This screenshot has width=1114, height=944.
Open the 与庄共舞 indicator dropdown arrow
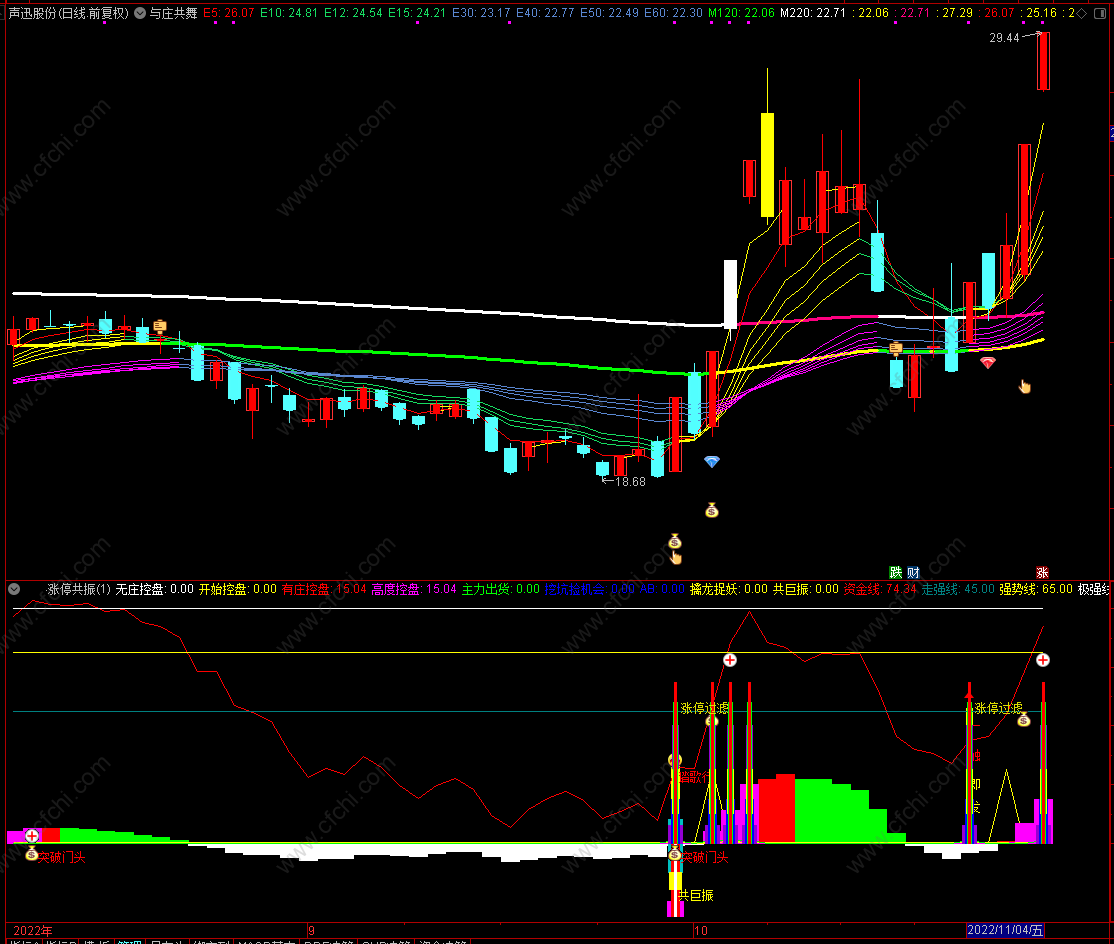click(x=140, y=13)
